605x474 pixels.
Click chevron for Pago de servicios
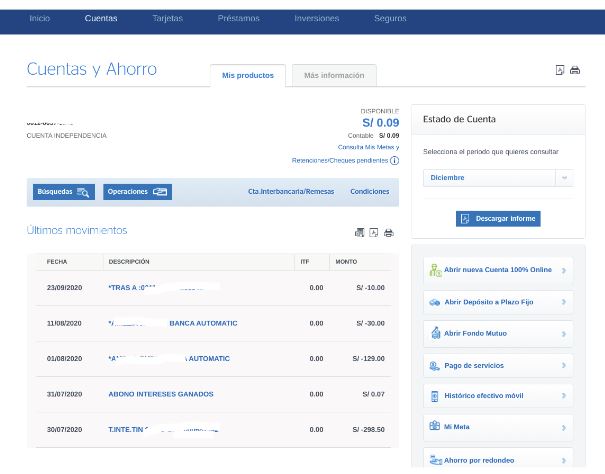pos(564,365)
